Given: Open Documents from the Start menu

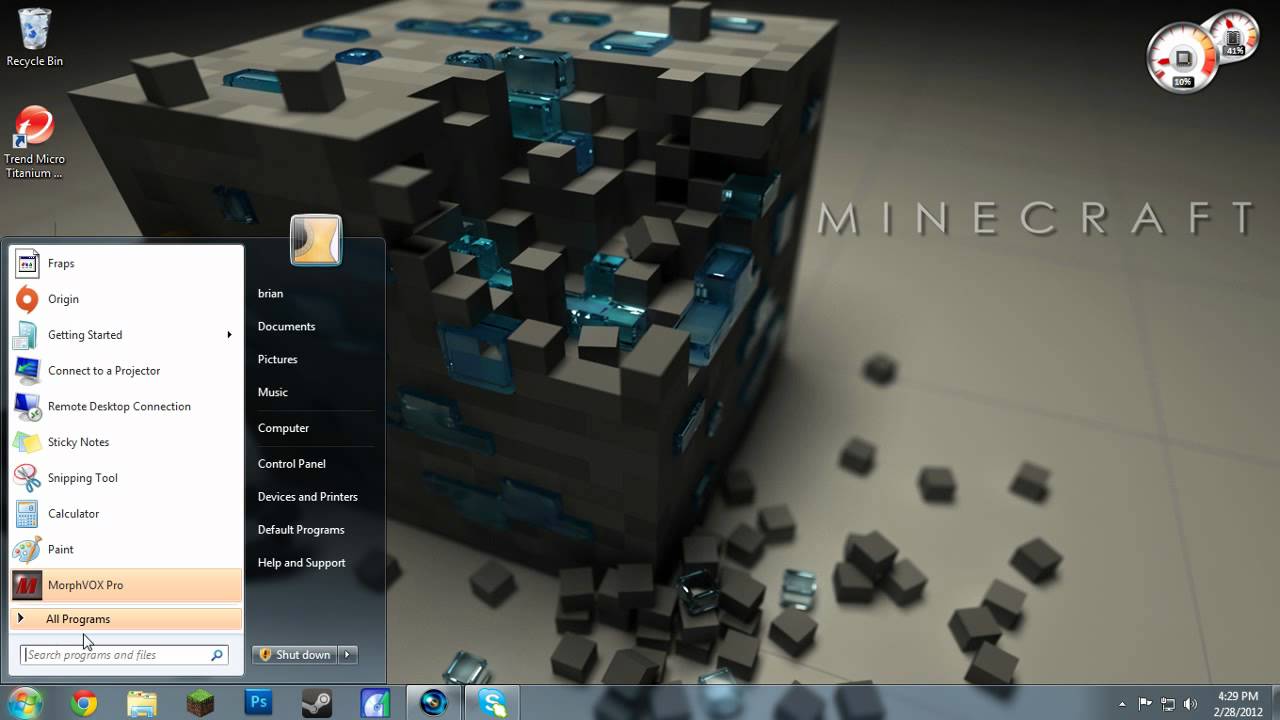Looking at the screenshot, I should pyautogui.click(x=286, y=326).
